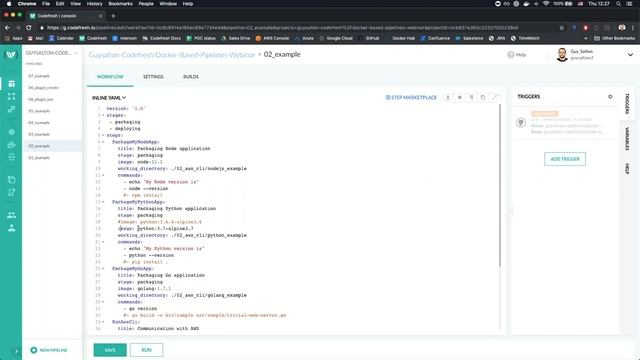Click the Wi-Fi icon in the menu bar
Image resolution: width=640 pixels, height=360 pixels.
546,4
